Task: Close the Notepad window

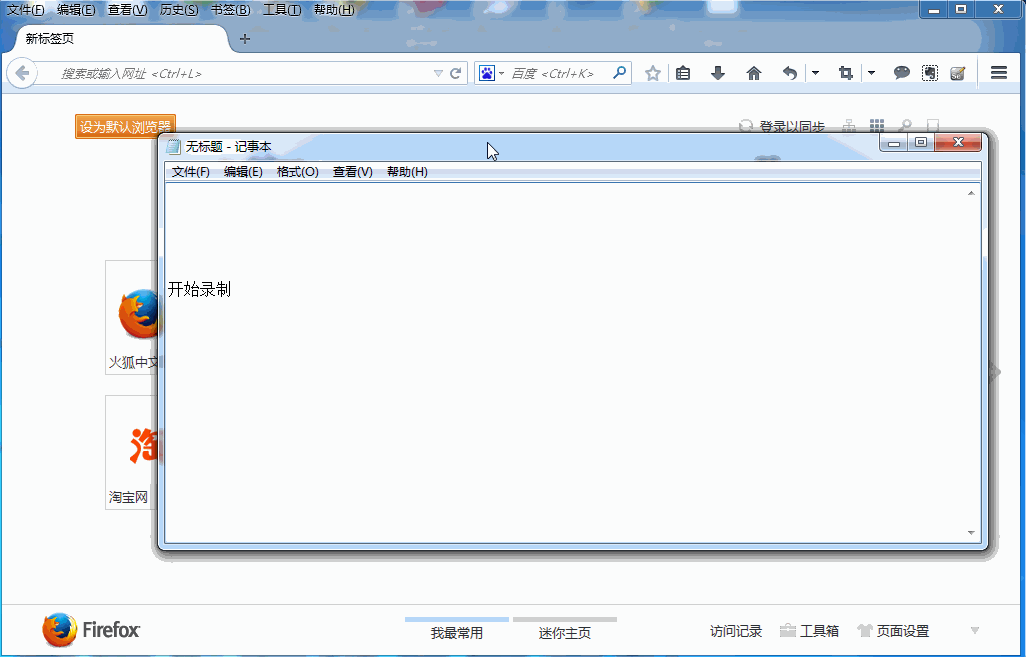Action: click(x=959, y=142)
